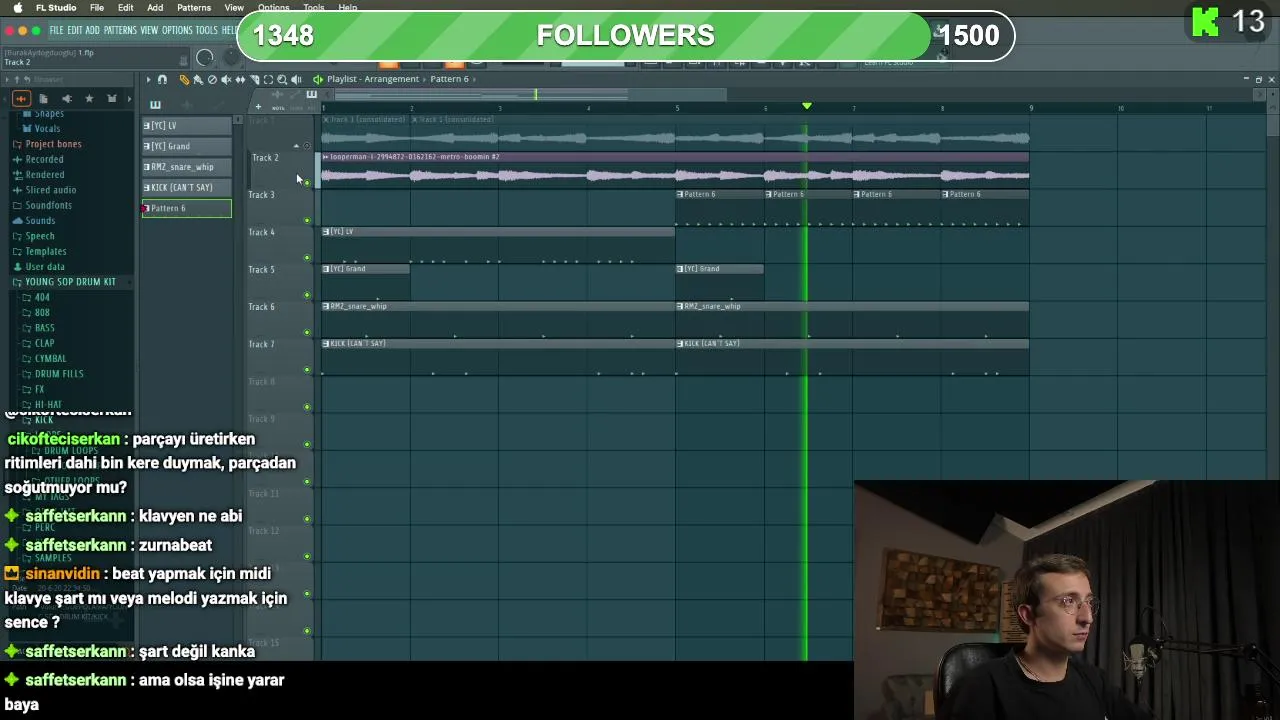Select the RMZ_snare_whip pattern in picker
Screen dimensions: 1280x720
pos(186,167)
